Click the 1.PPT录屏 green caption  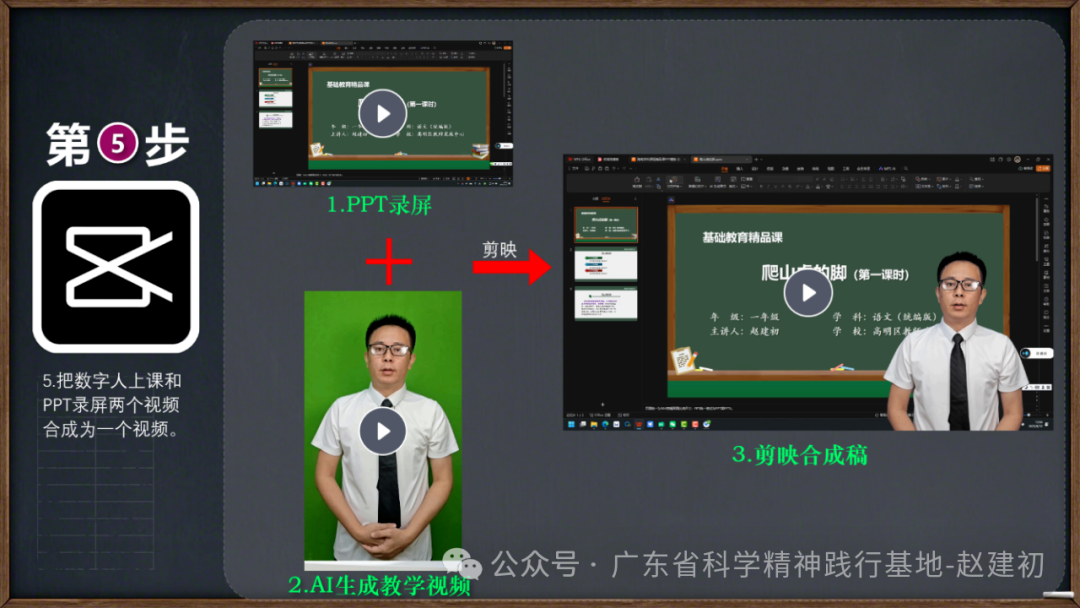tap(379, 205)
